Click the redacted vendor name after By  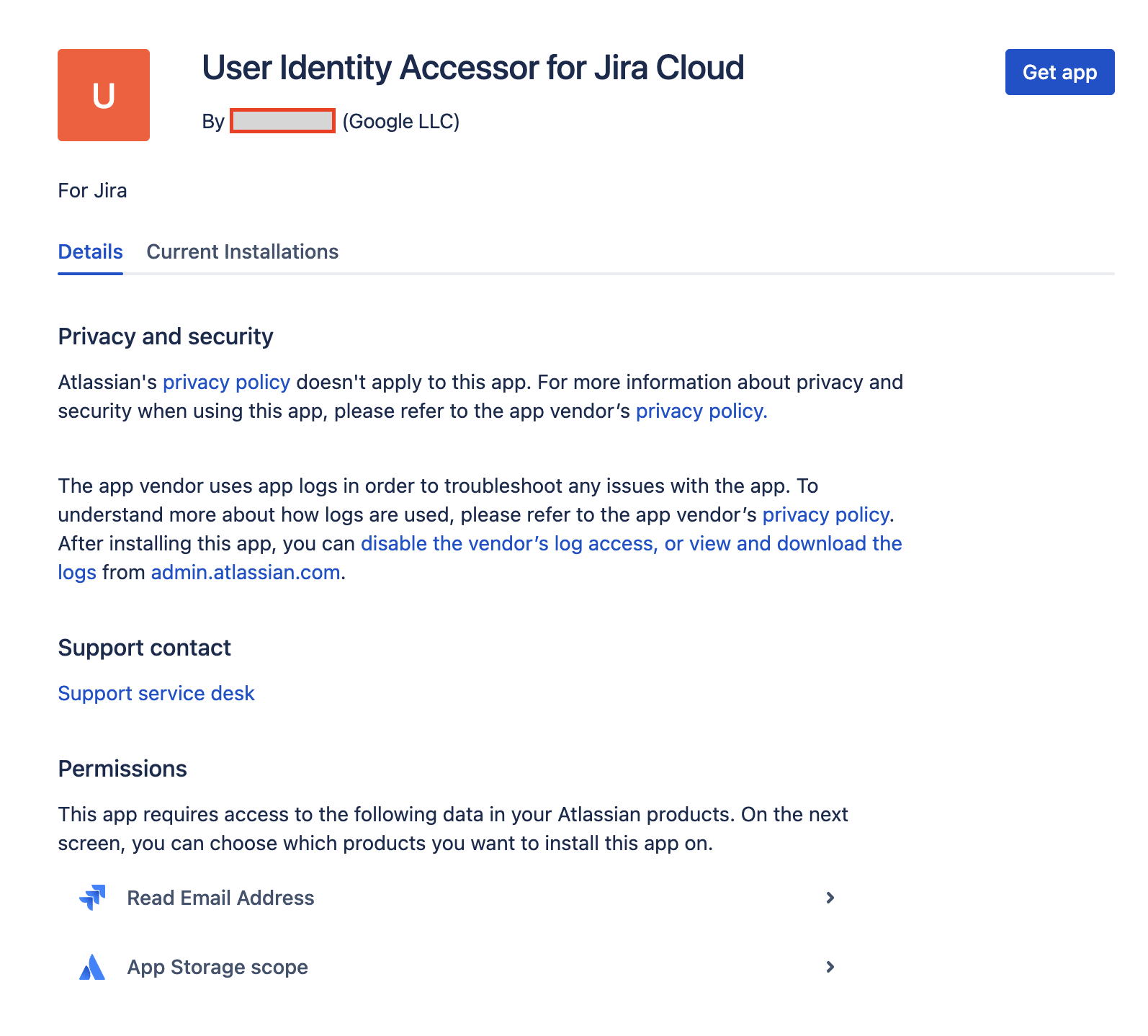[282, 121]
